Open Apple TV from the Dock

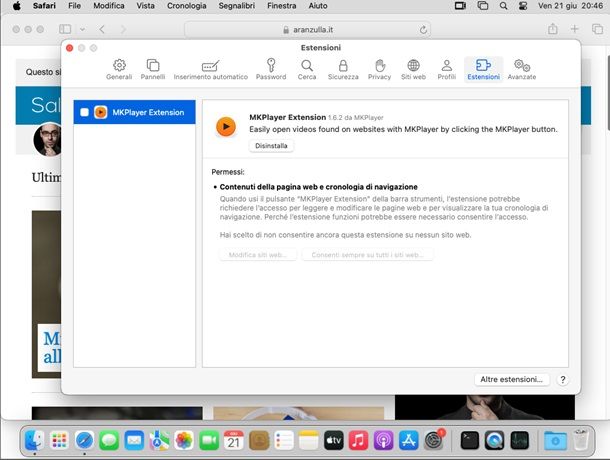click(x=333, y=441)
